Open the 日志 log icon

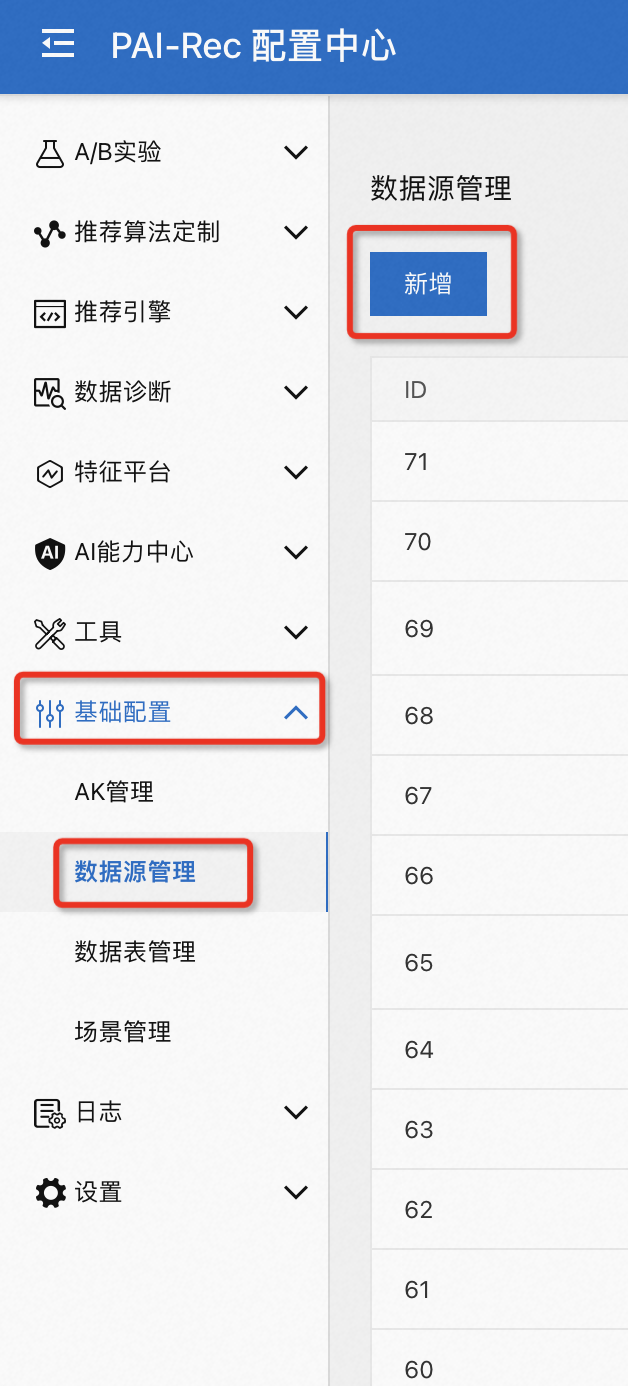(50, 1112)
